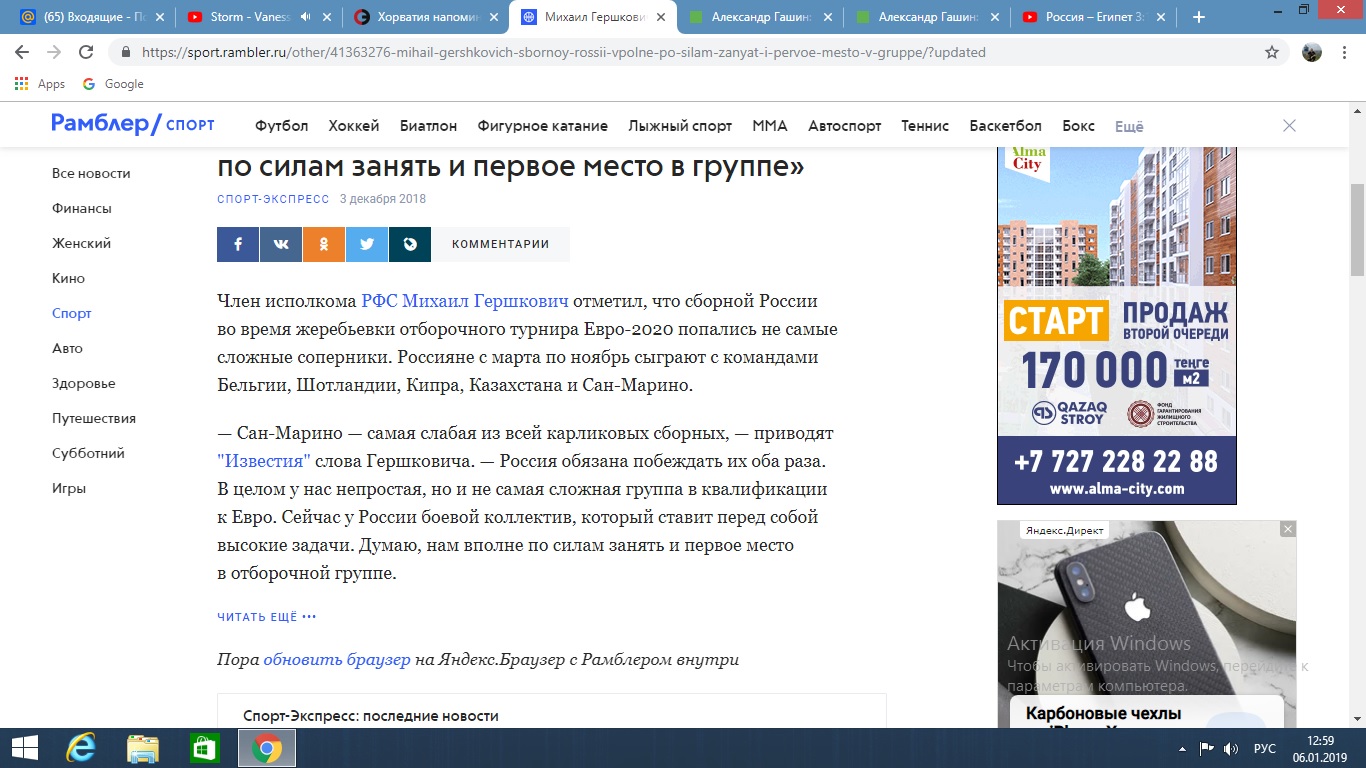Click the page vertical scrollbar thumb
The height and width of the screenshot is (768, 1366).
(1357, 230)
